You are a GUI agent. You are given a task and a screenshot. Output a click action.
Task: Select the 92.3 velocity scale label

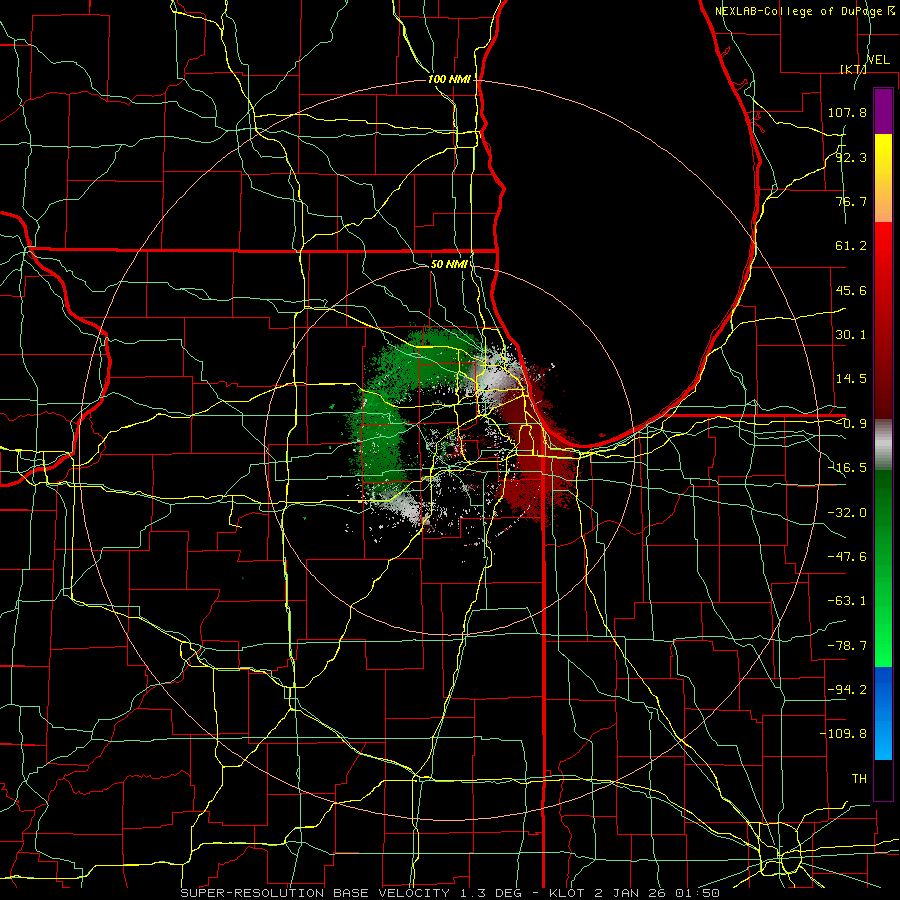(x=851, y=157)
